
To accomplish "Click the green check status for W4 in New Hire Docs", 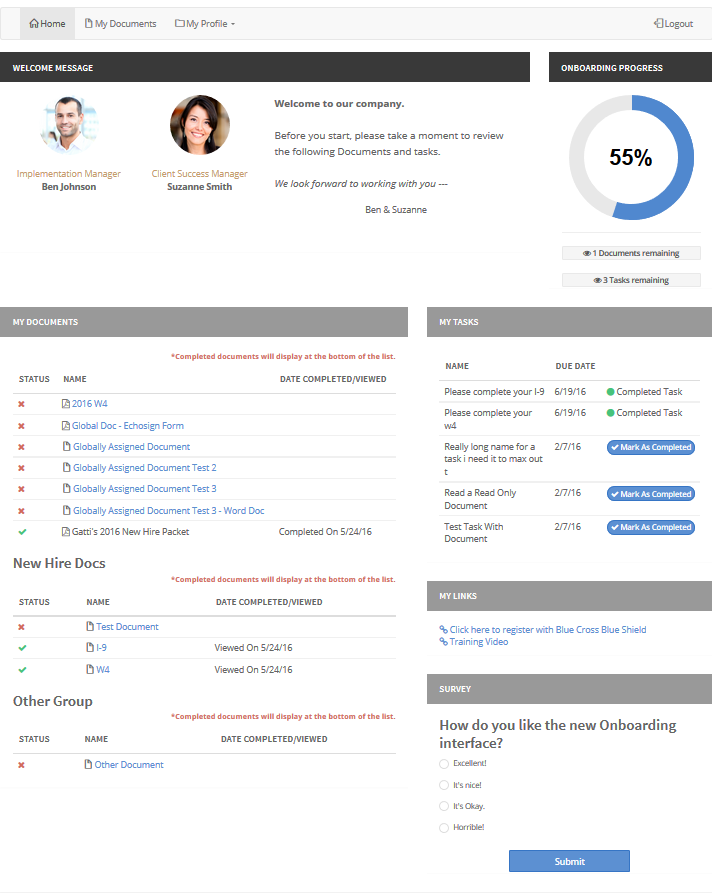I will click(22, 670).
